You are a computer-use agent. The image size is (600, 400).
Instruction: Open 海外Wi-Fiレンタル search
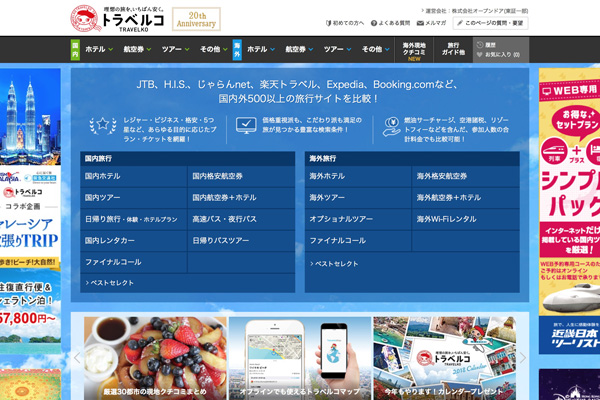tap(466, 219)
